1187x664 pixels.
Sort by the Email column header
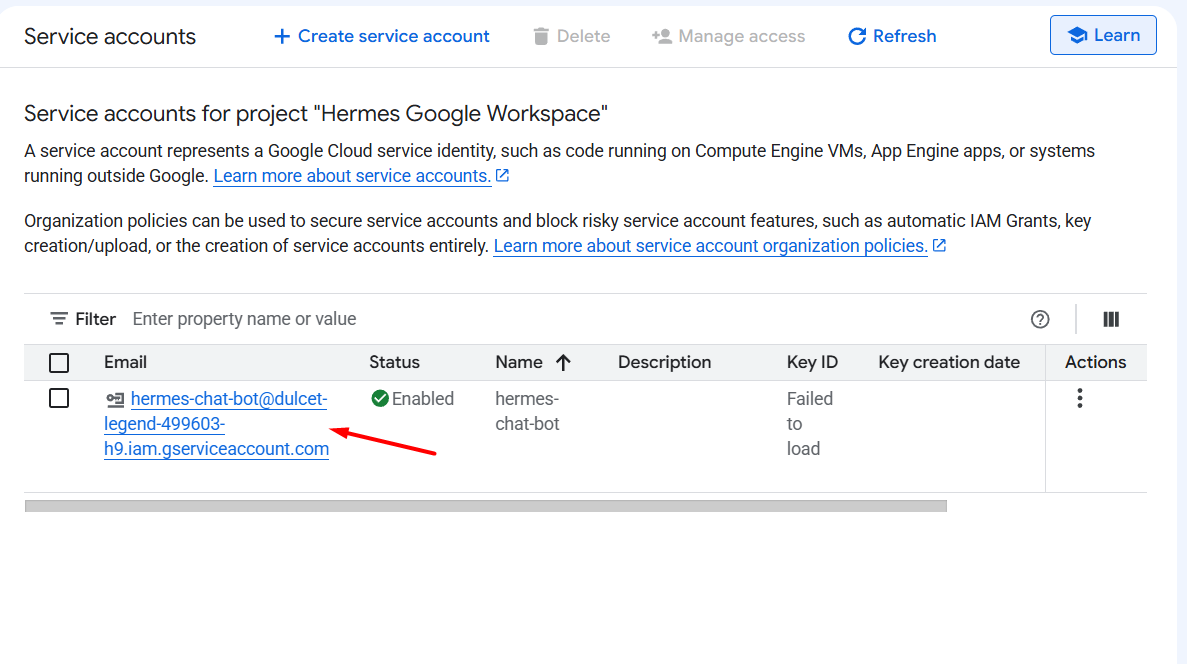coord(126,363)
